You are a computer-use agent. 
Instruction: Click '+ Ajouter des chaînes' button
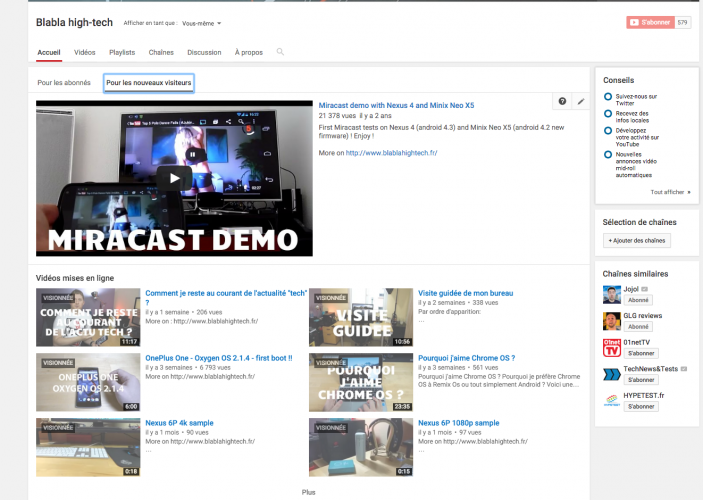[x=637, y=240]
